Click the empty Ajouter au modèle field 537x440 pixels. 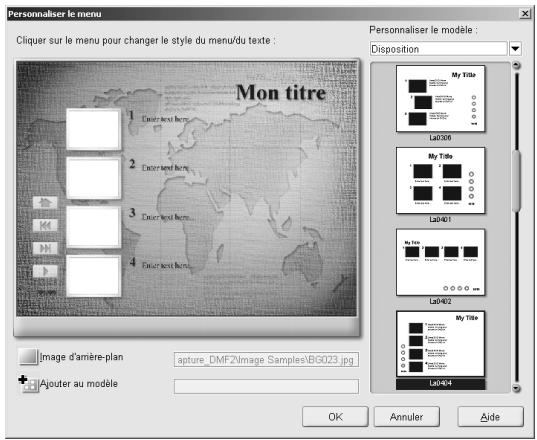point(266,386)
